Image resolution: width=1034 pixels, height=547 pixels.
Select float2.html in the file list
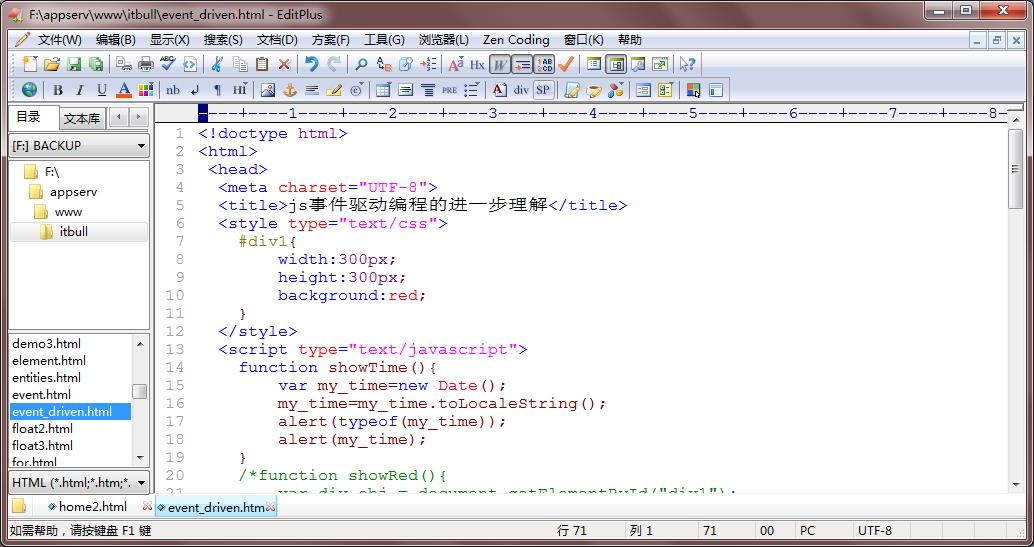point(42,429)
